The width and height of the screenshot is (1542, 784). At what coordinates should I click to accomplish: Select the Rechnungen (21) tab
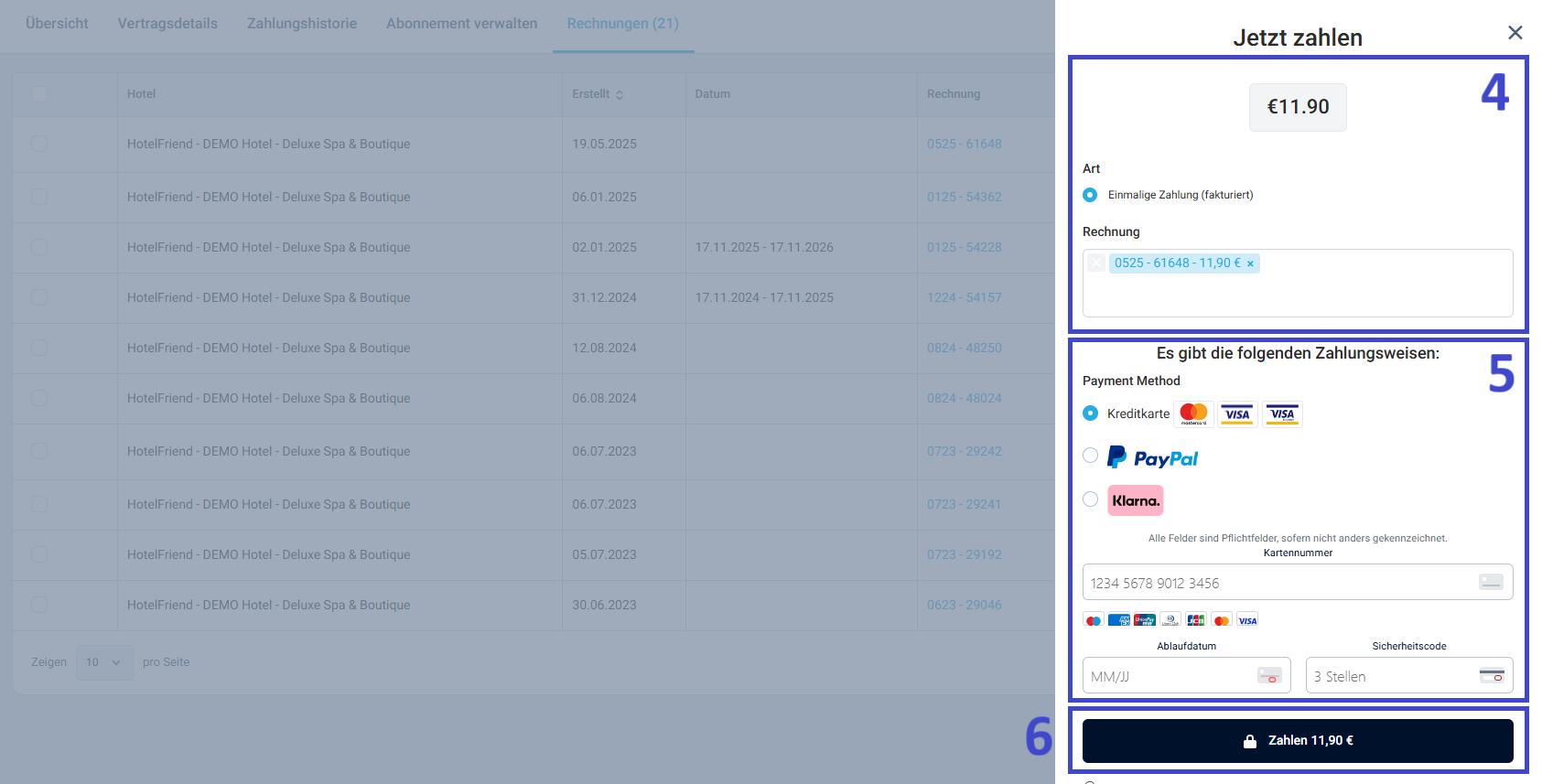coord(623,24)
